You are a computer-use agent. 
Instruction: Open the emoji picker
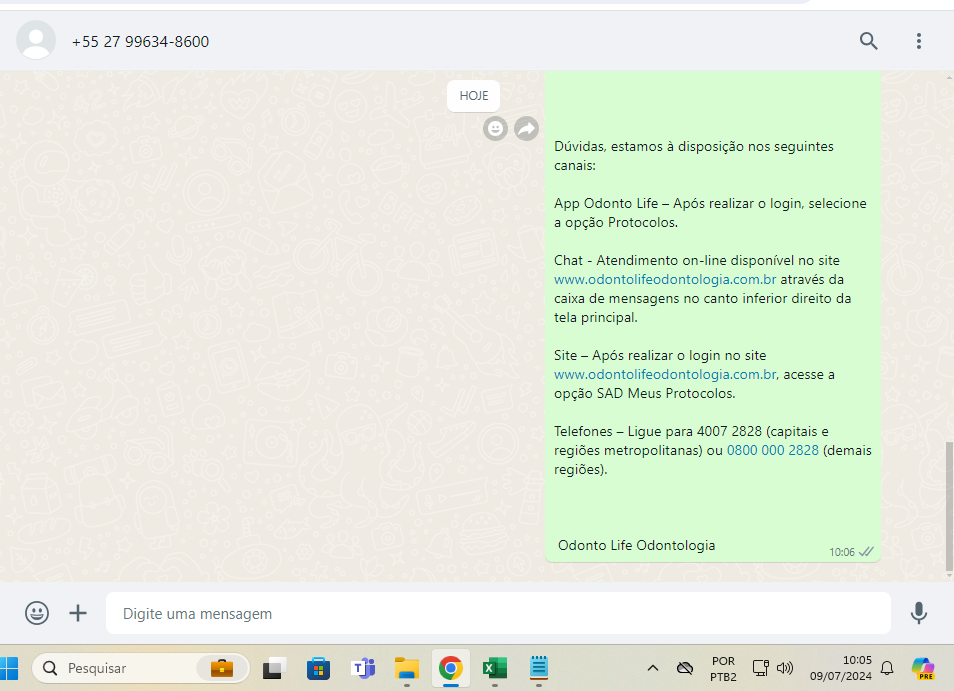point(37,613)
